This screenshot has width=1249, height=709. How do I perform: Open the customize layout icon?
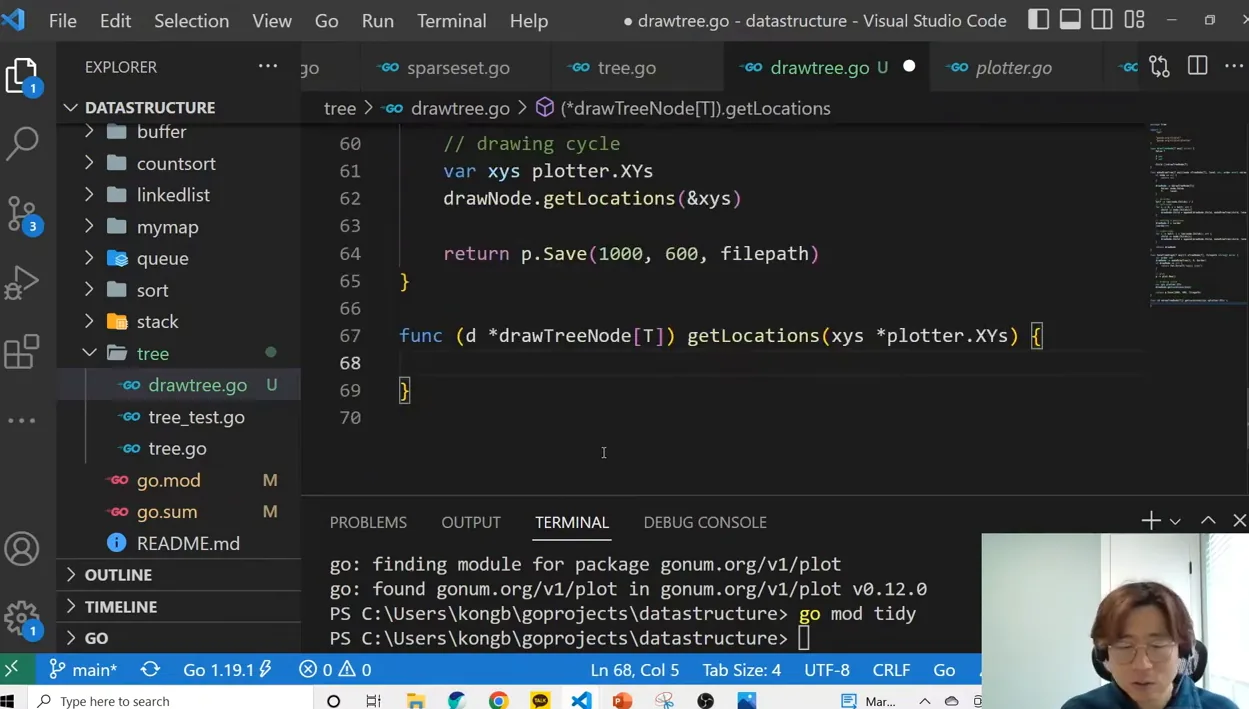(1134, 20)
